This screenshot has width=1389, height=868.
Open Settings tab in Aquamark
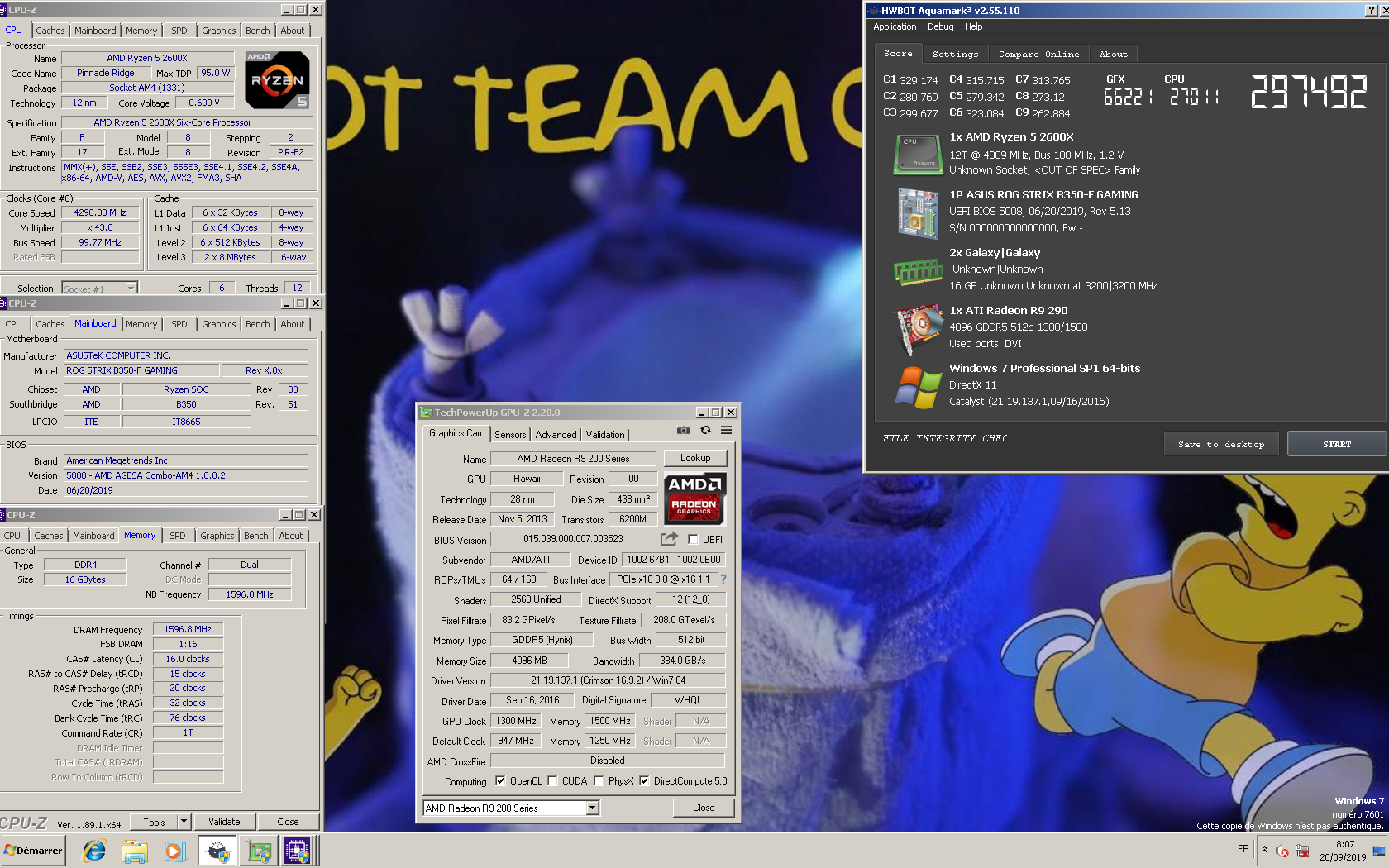pos(955,54)
